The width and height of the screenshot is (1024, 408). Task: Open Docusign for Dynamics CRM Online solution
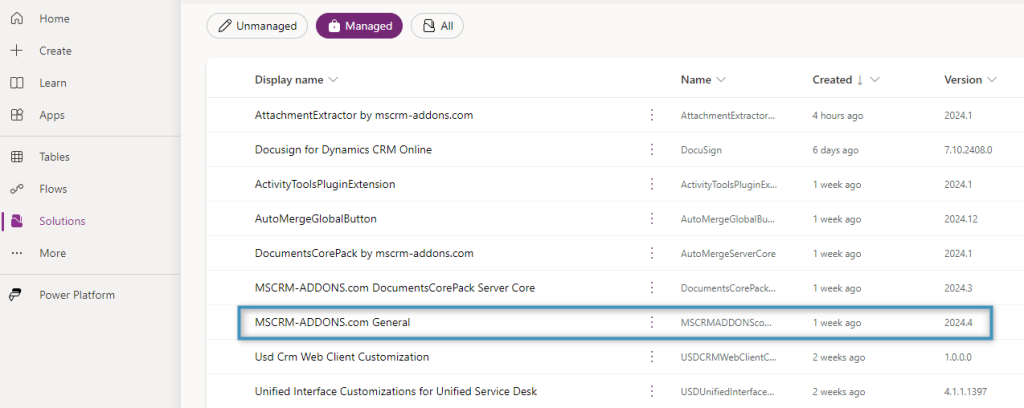click(344, 149)
